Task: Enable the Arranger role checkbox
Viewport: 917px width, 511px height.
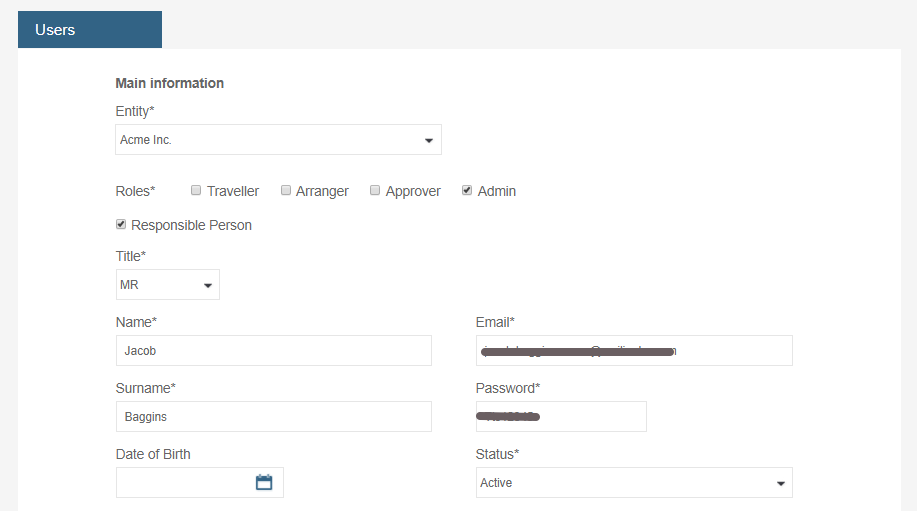Action: pos(286,190)
